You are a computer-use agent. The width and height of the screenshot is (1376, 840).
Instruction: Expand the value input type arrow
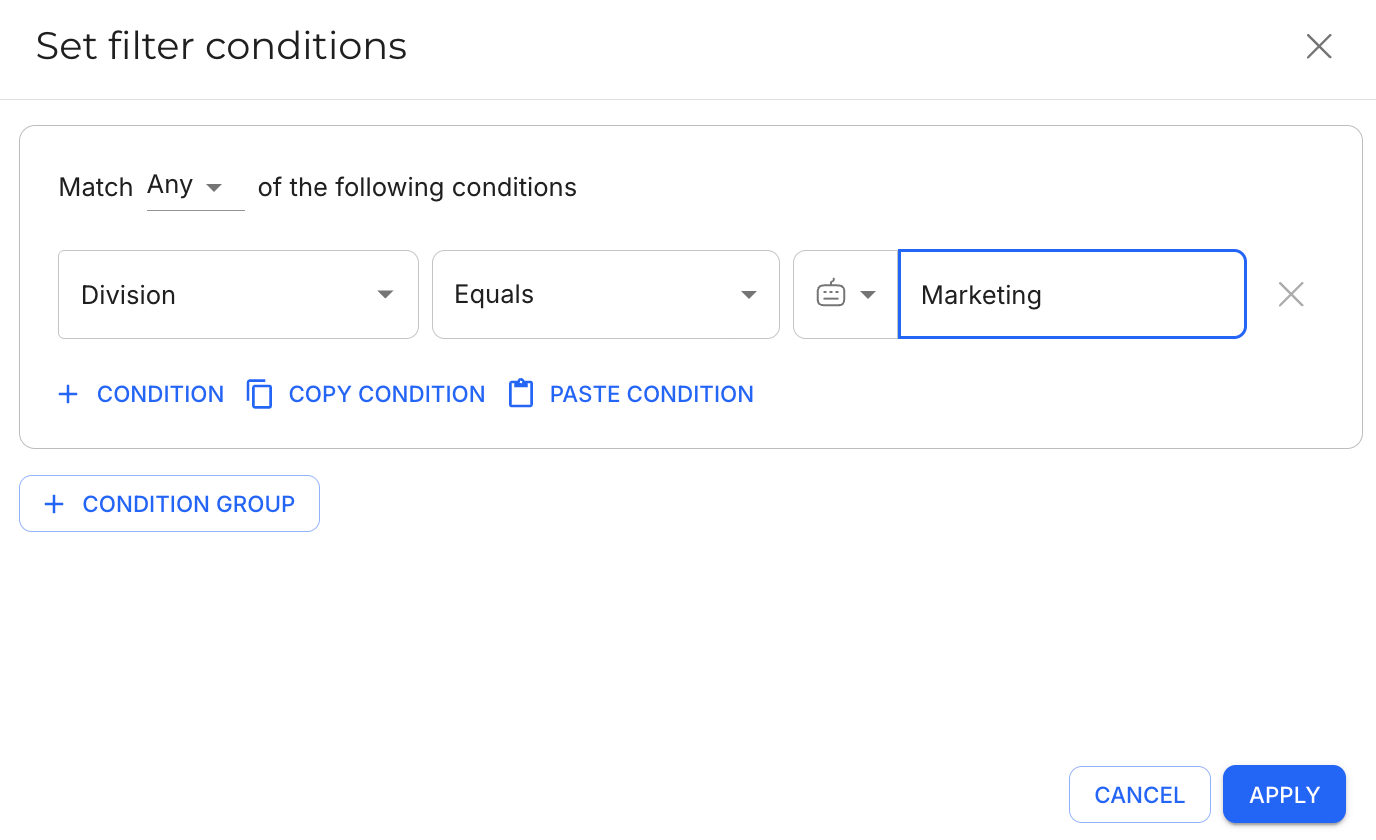pos(868,294)
